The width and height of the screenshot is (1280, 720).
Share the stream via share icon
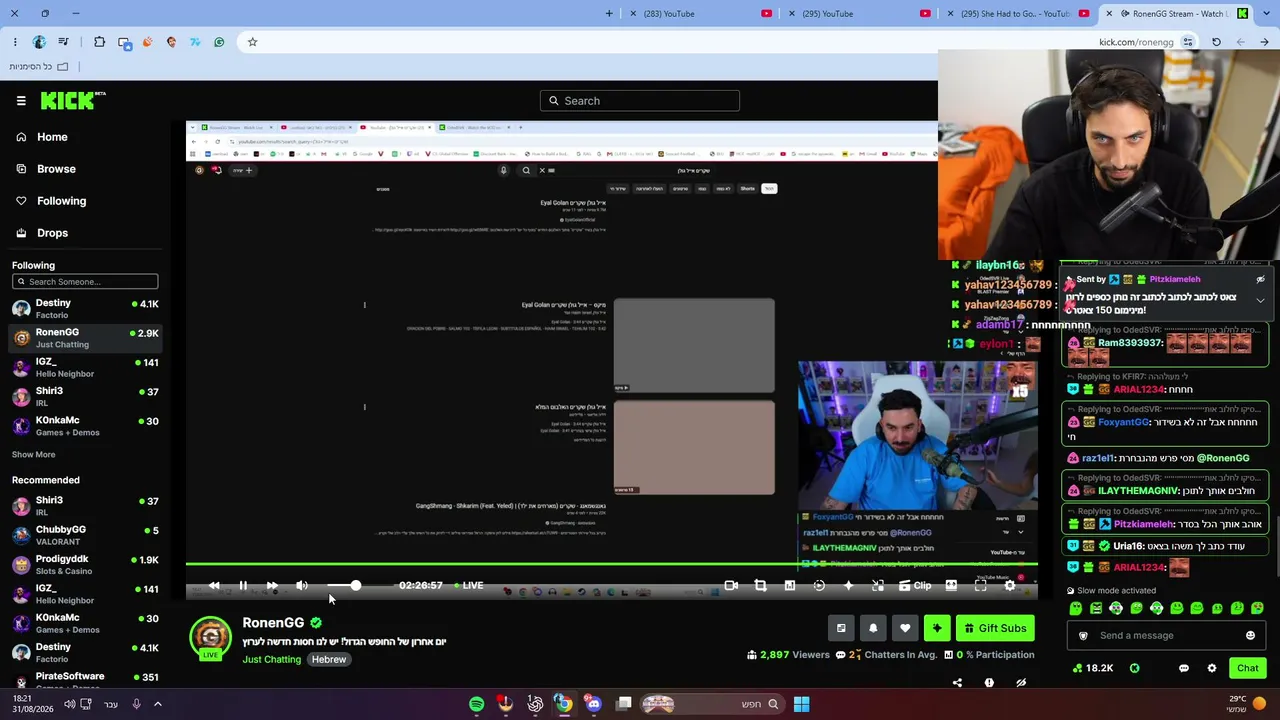pos(957,683)
